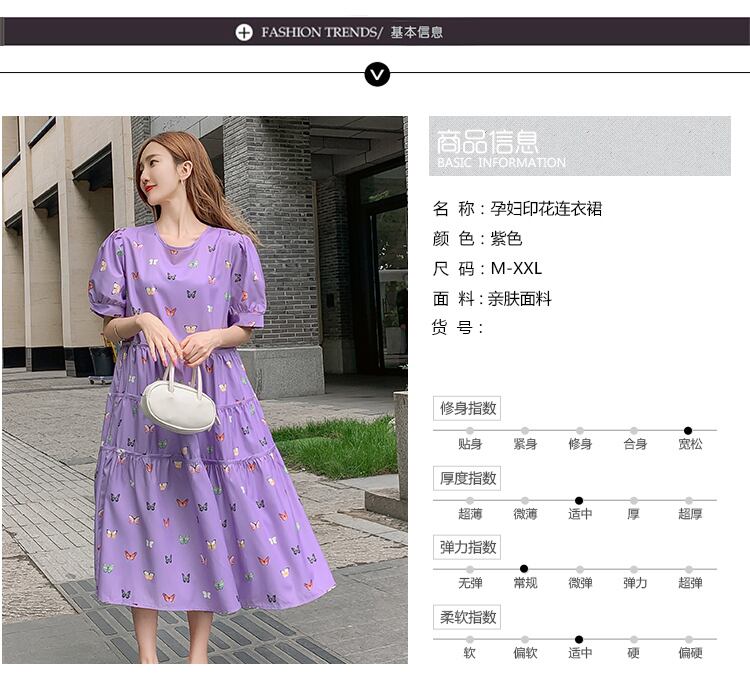Image resolution: width=750 pixels, height=691 pixels.
Task: Click the black down-chevron circle icon
Action: pos(377,74)
